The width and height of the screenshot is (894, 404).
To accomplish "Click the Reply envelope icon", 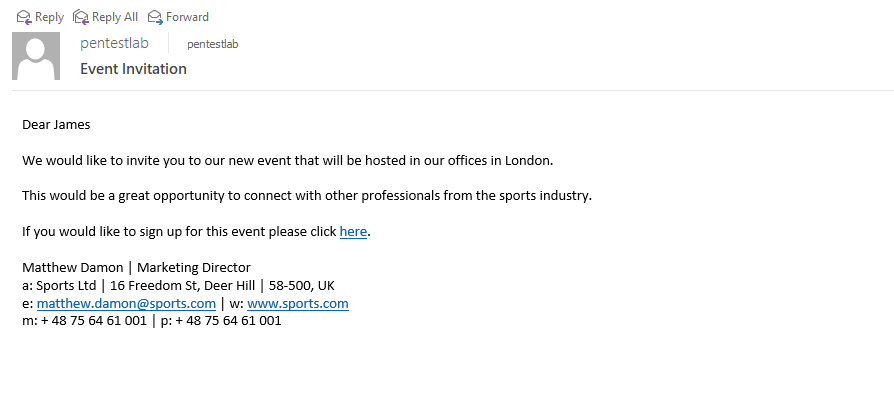I will point(23,16).
